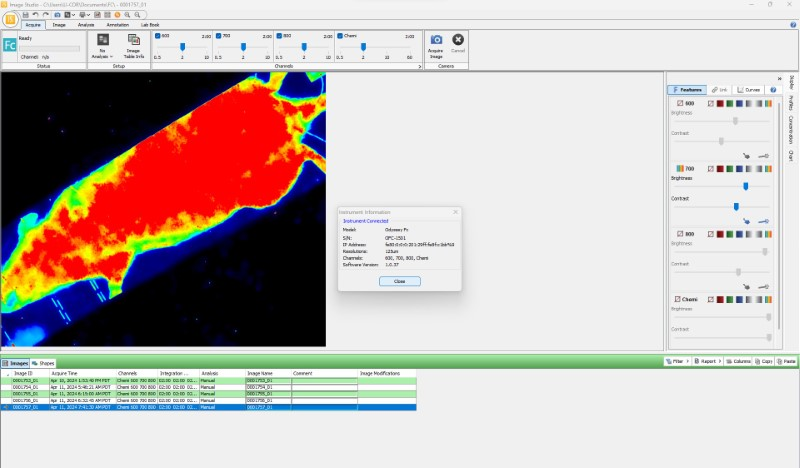Open the print dropdown in quick access toolbar
The width and height of the screenshot is (800, 468).
click(x=83, y=15)
